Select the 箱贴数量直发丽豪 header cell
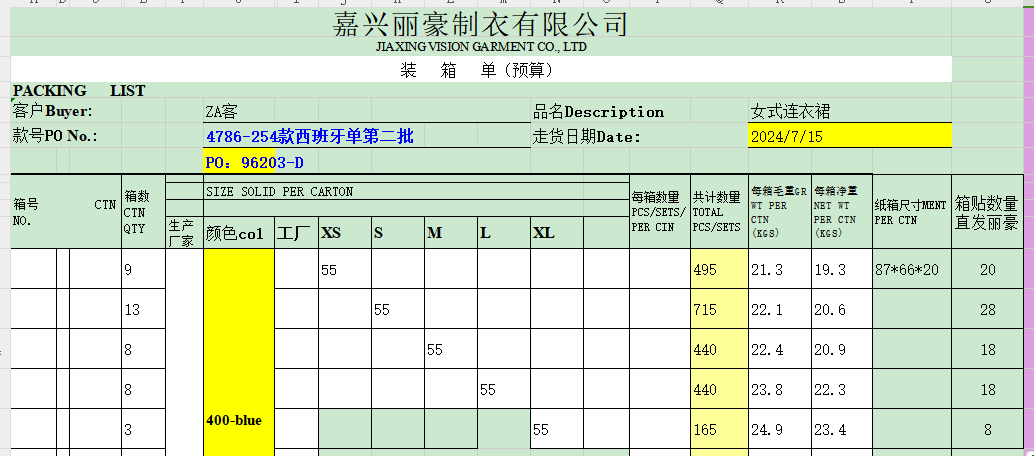Screen dimensions: 1034x456 point(987,213)
